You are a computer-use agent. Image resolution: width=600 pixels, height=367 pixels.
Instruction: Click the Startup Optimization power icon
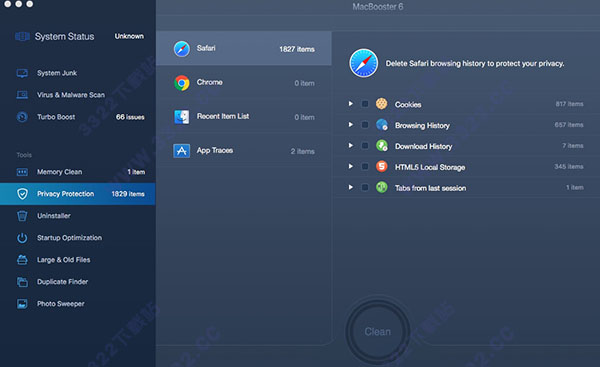22,238
